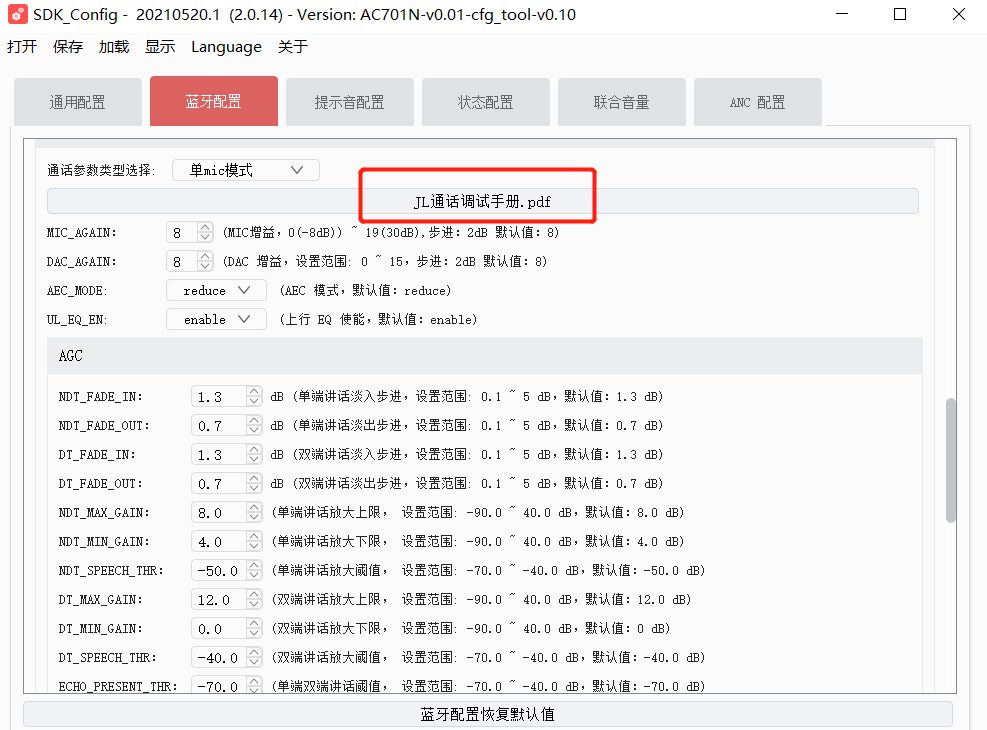Expand the UL_EQ_EN enable dropdown
The width and height of the screenshot is (987, 730).
point(217,319)
